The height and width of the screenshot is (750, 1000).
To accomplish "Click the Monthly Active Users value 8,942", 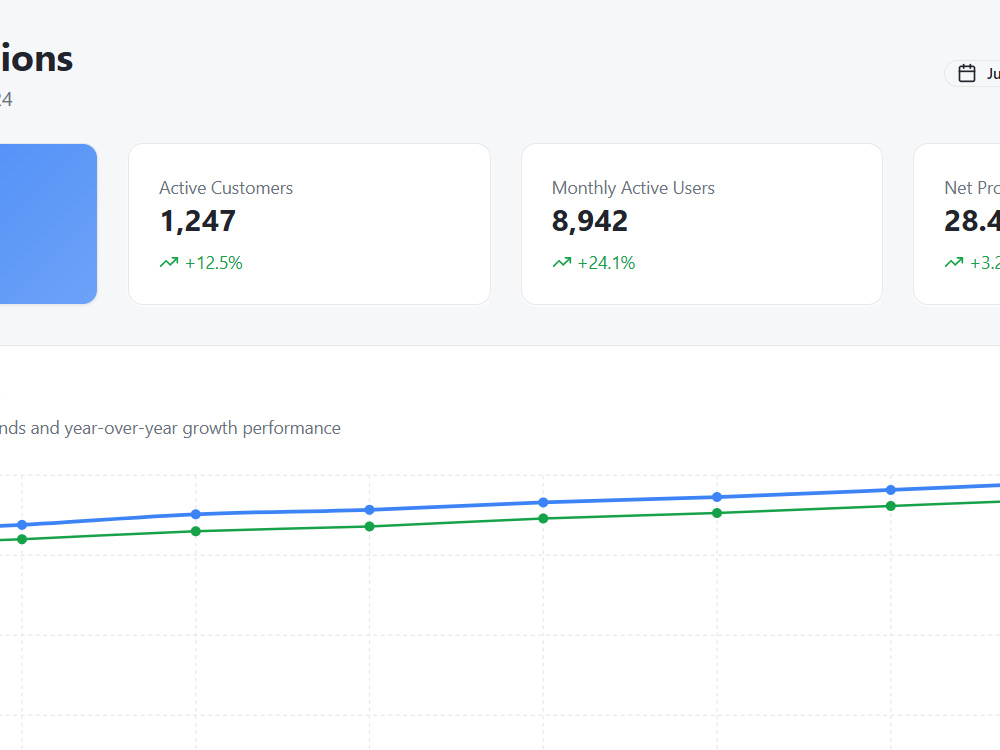I will tap(590, 221).
